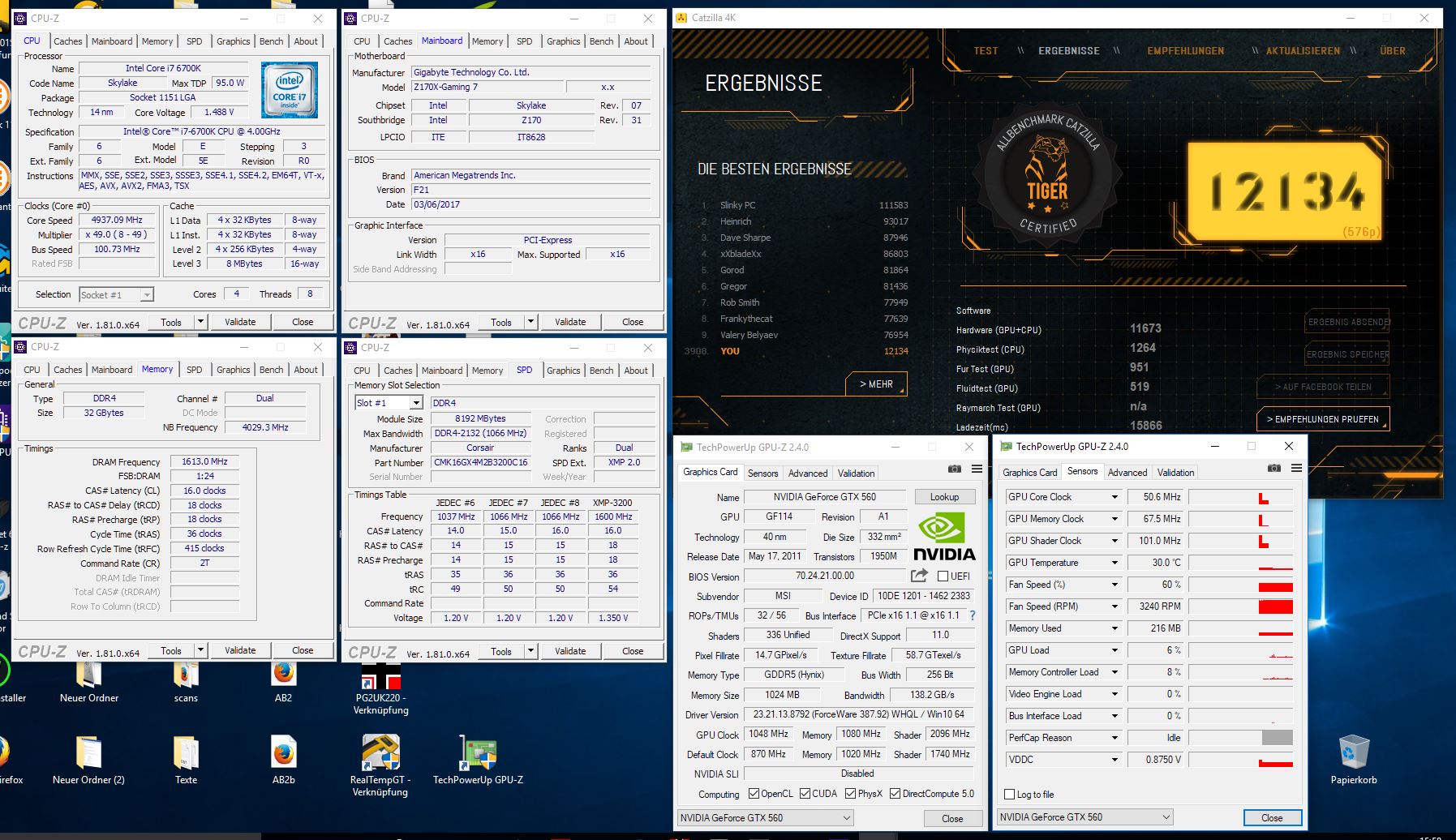Click the GPU Load sensor graph
1456x840 pixels.
pos(1240,650)
